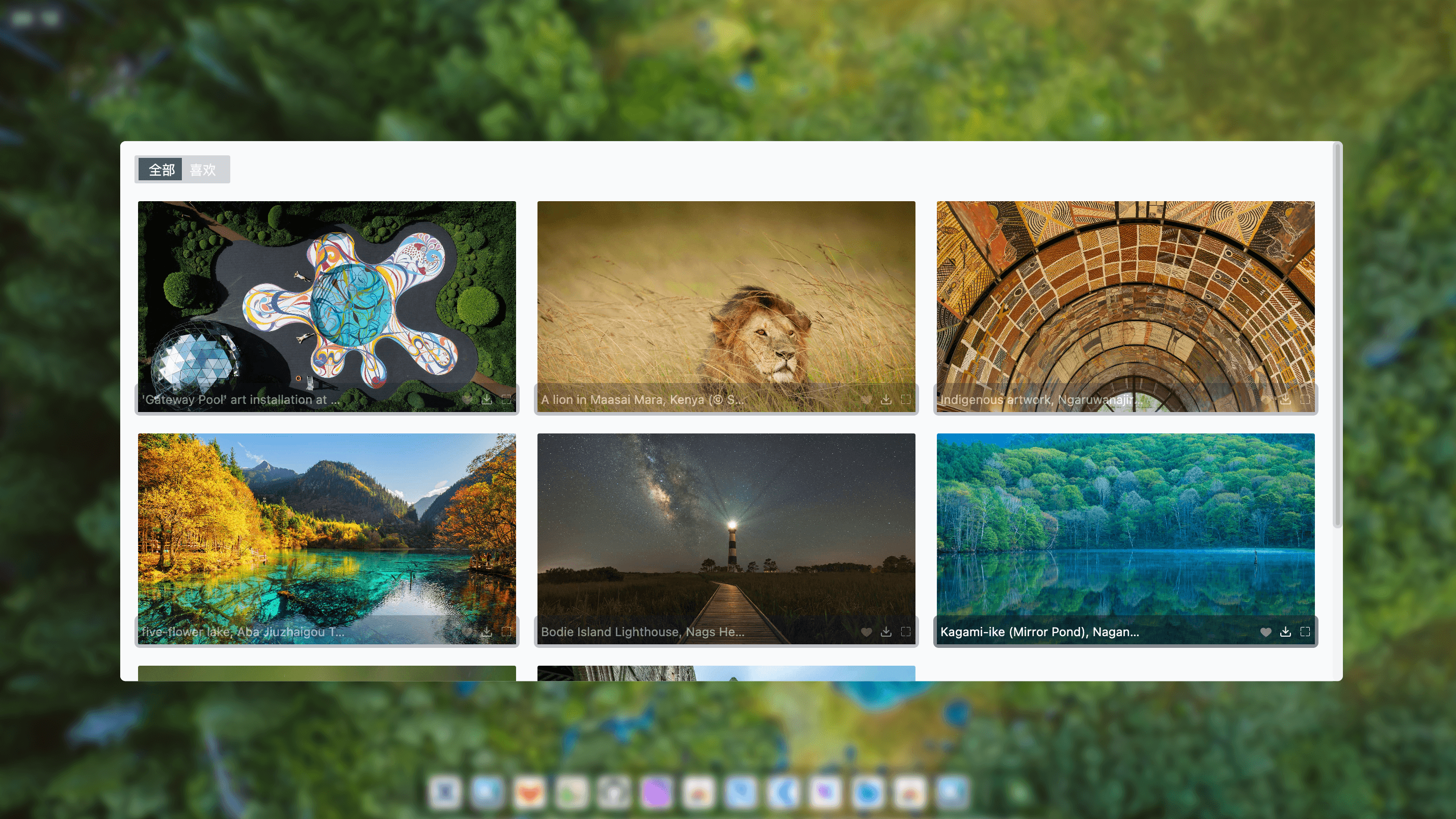This screenshot has width=1456, height=819.
Task: Select the 全部 tab
Action: tap(161, 170)
